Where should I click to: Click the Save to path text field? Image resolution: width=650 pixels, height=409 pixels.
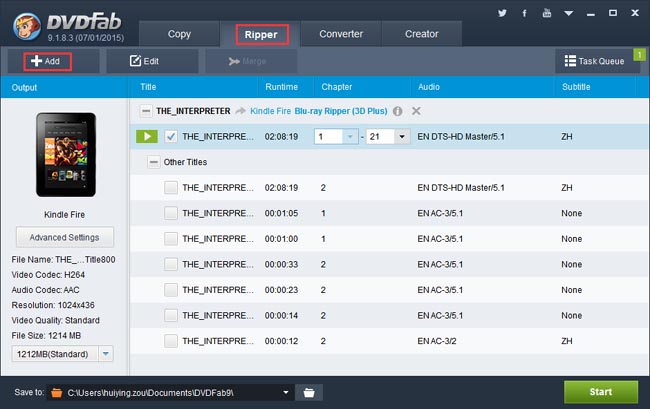[172, 392]
